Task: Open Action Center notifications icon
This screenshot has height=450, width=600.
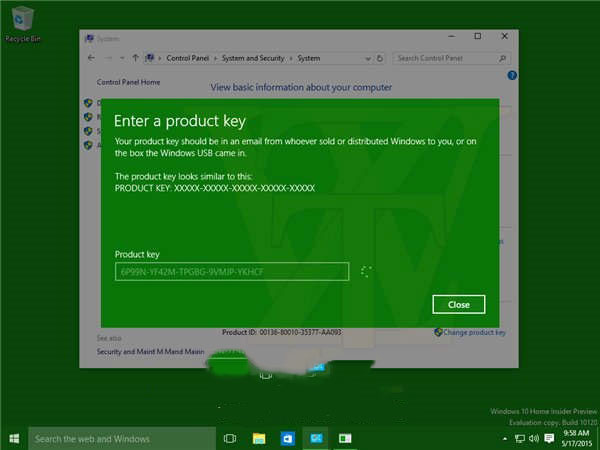Action: [549, 438]
